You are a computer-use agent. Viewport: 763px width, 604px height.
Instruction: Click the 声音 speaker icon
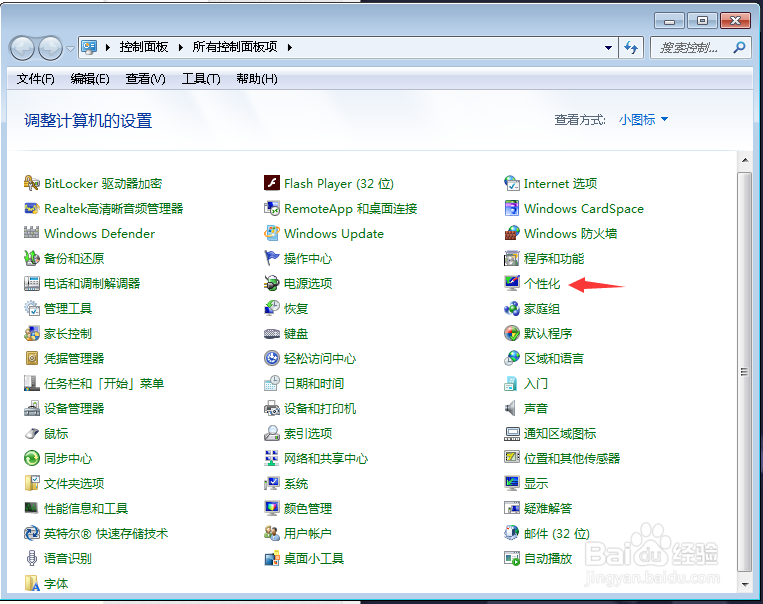510,408
